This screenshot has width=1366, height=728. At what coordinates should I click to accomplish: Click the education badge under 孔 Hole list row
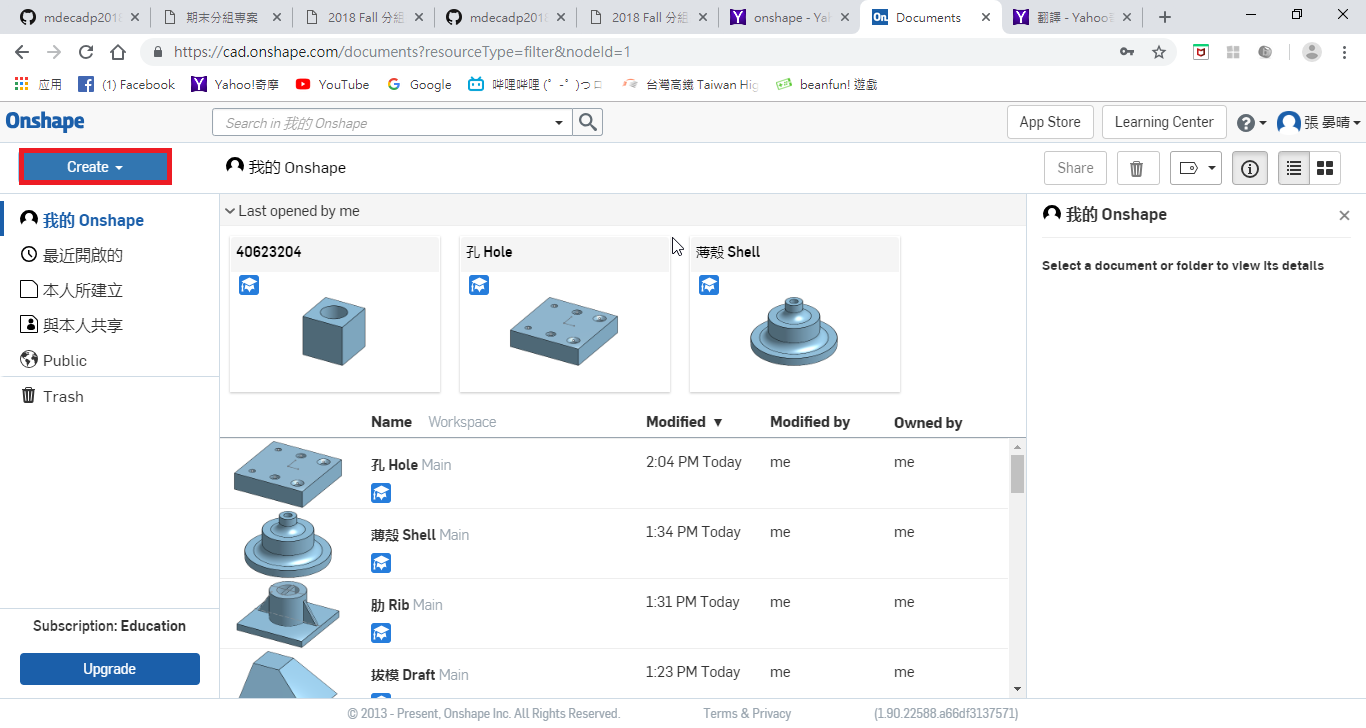coord(381,493)
